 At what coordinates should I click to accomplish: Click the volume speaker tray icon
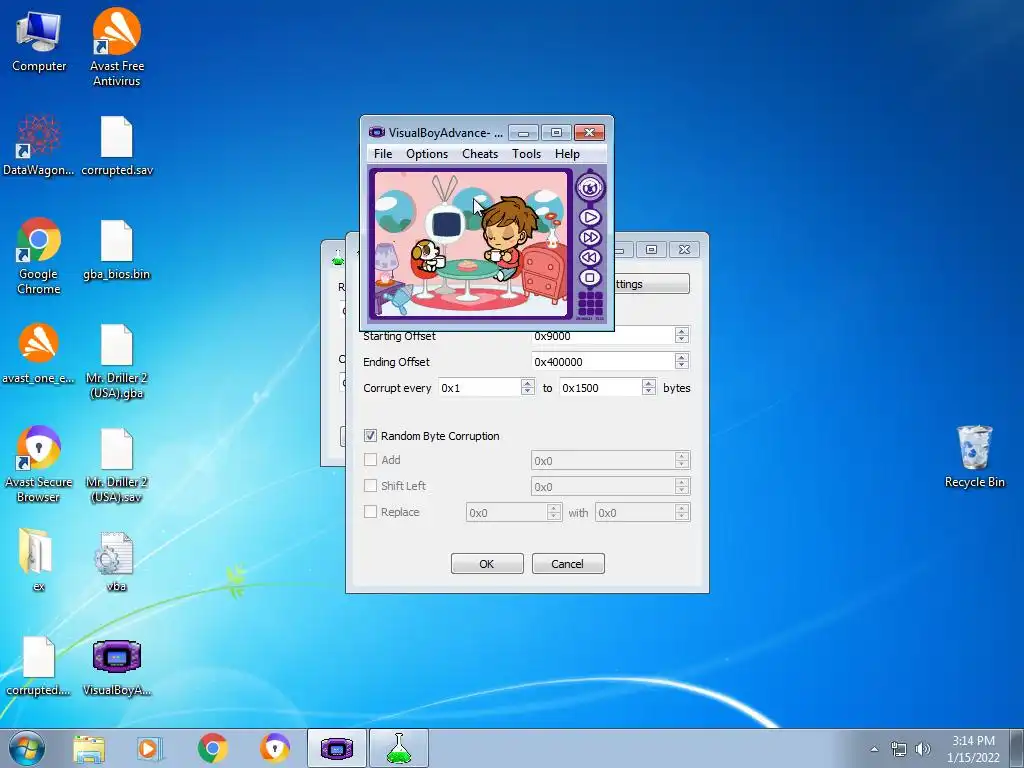click(923, 749)
